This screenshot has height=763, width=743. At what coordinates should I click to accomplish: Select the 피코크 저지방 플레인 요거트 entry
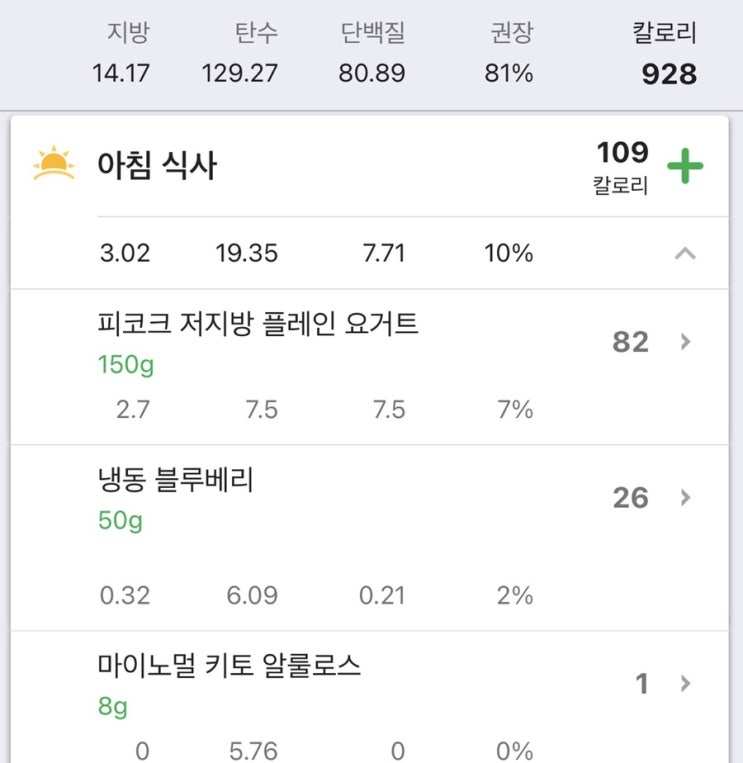258,324
